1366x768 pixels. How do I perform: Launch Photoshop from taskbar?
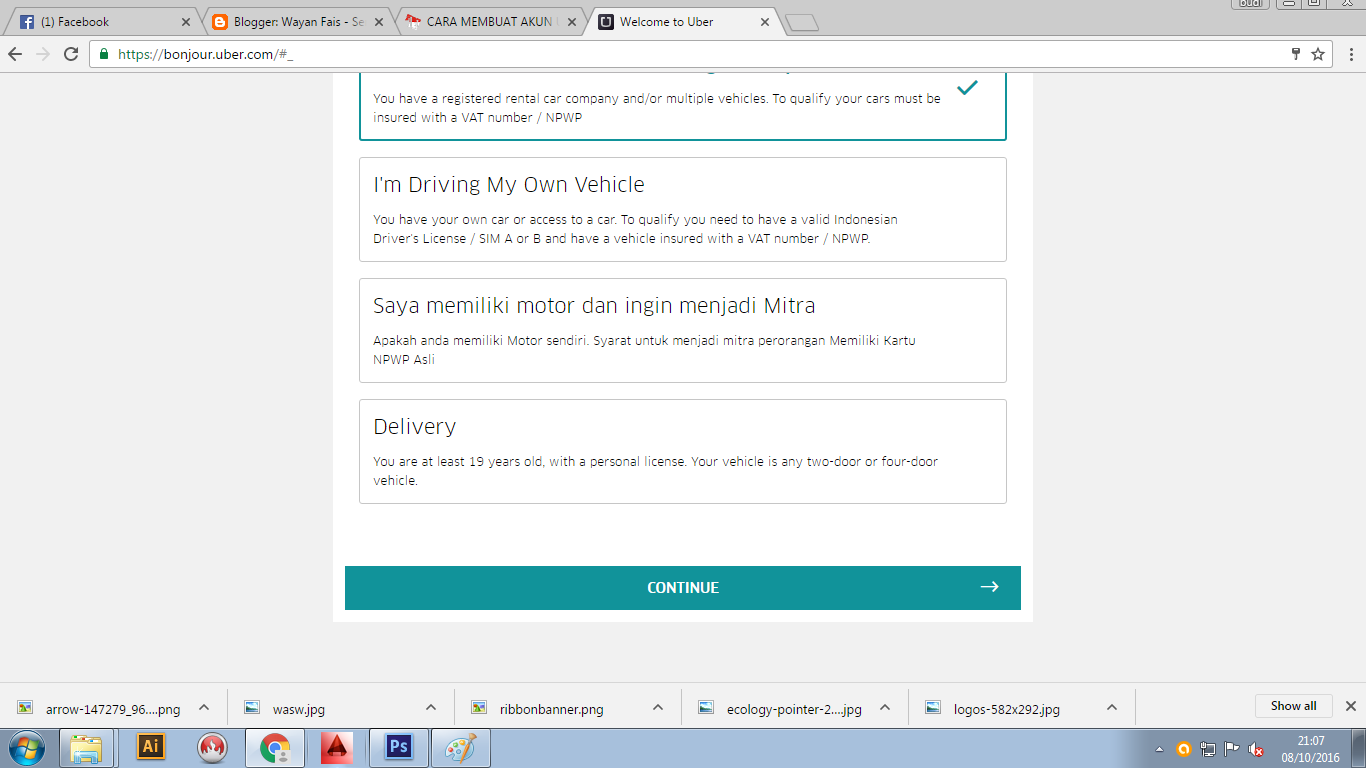[x=399, y=747]
